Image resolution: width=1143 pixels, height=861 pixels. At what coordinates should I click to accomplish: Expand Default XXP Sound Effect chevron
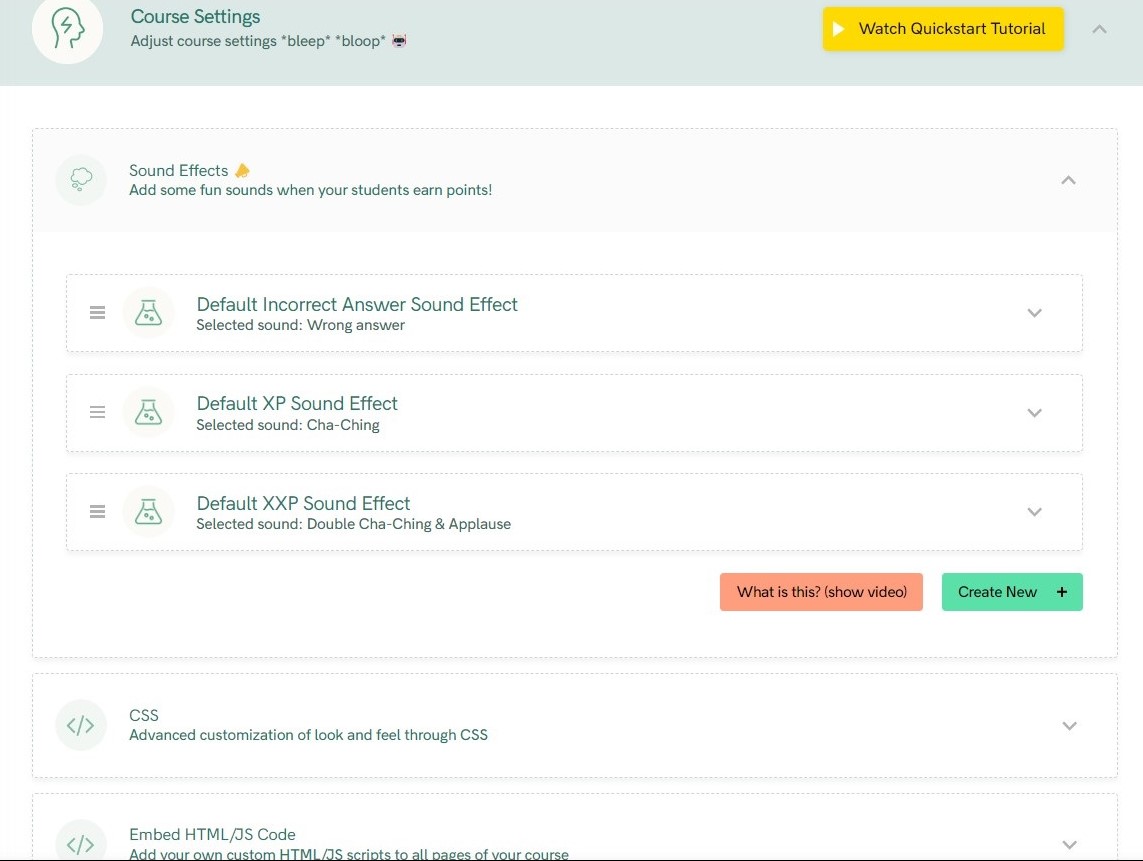click(x=1034, y=512)
